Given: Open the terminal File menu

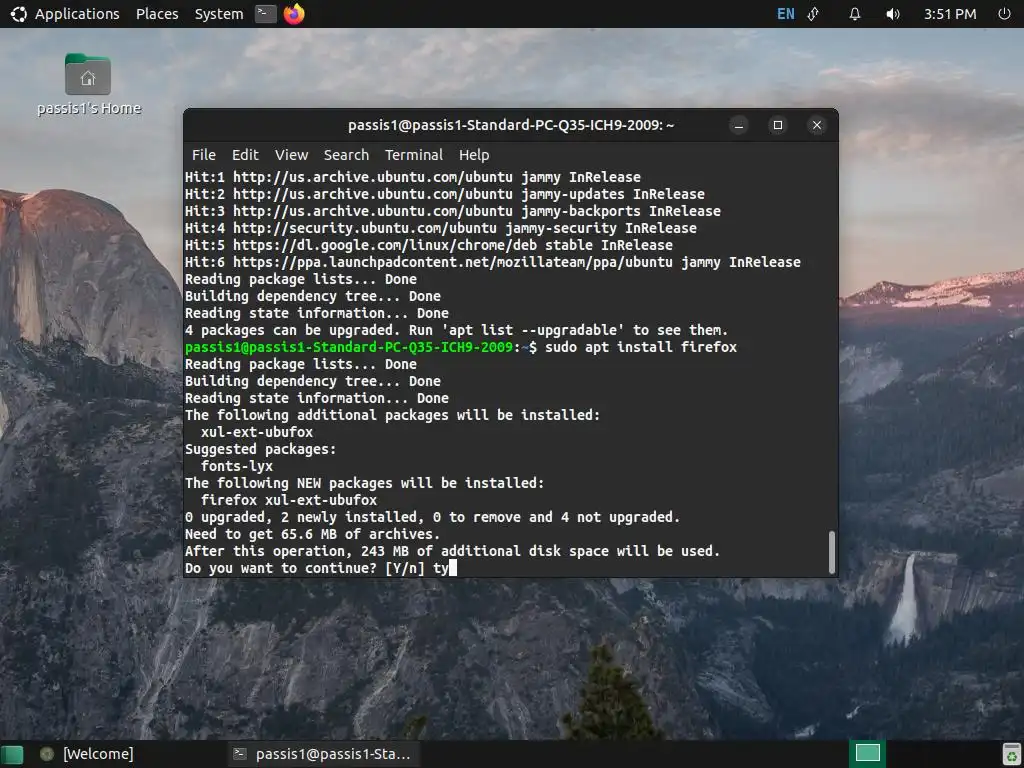Looking at the screenshot, I should coord(204,155).
